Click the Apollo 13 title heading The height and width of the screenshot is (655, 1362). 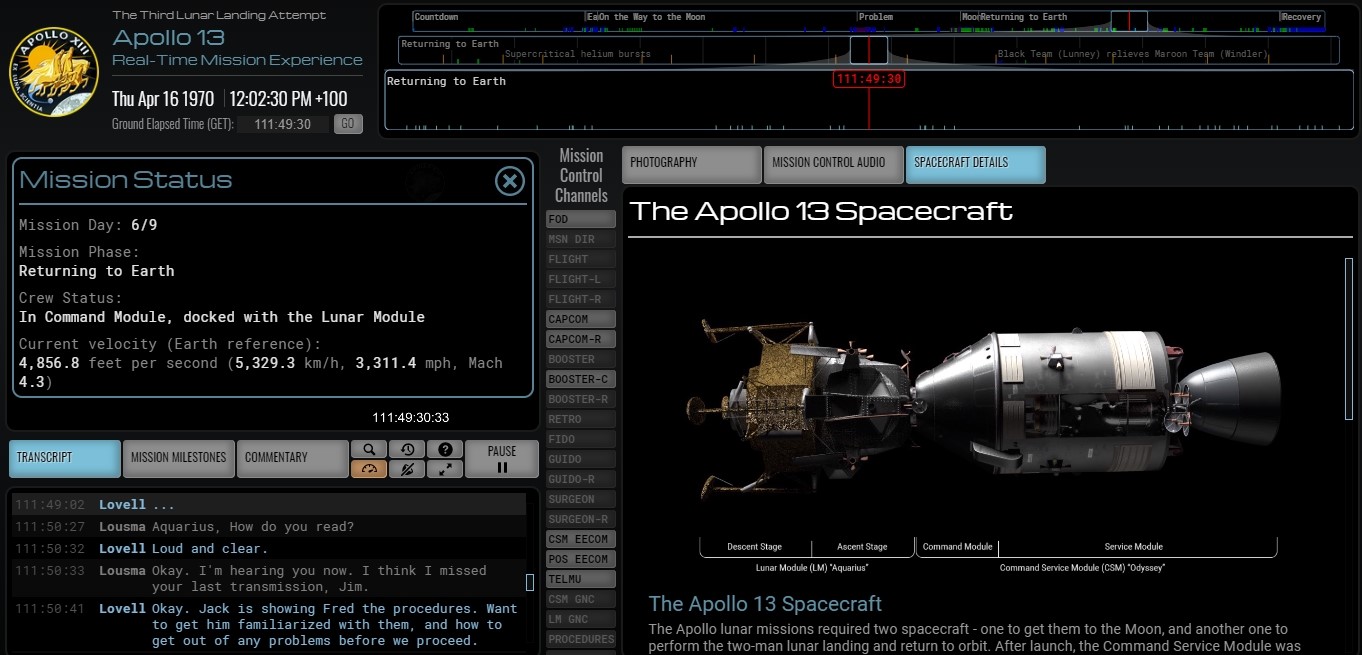[168, 38]
